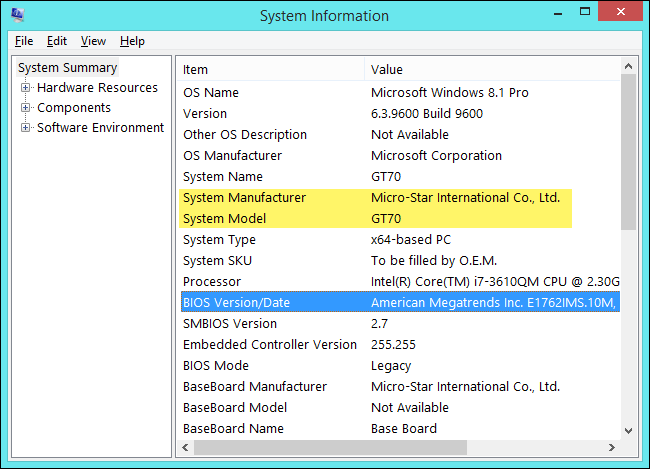The image size is (650, 469).
Task: Open the File menu
Action: 24,41
